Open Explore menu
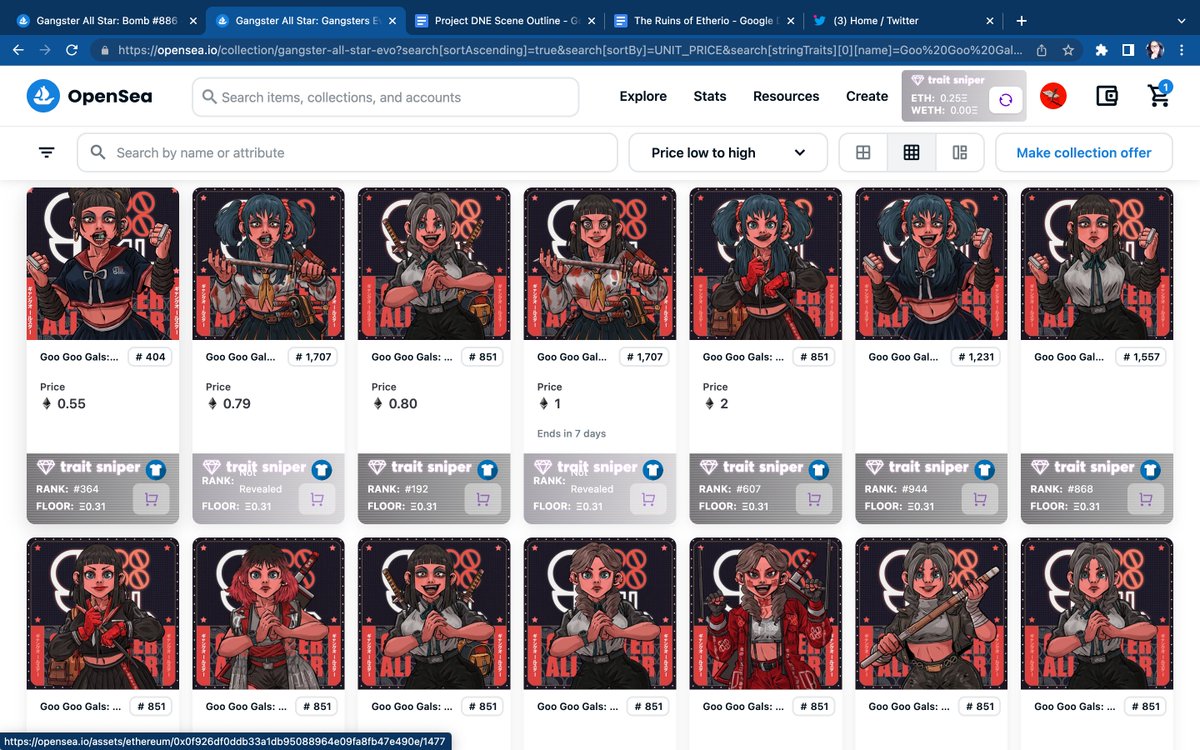The height and width of the screenshot is (750, 1200). click(x=643, y=96)
